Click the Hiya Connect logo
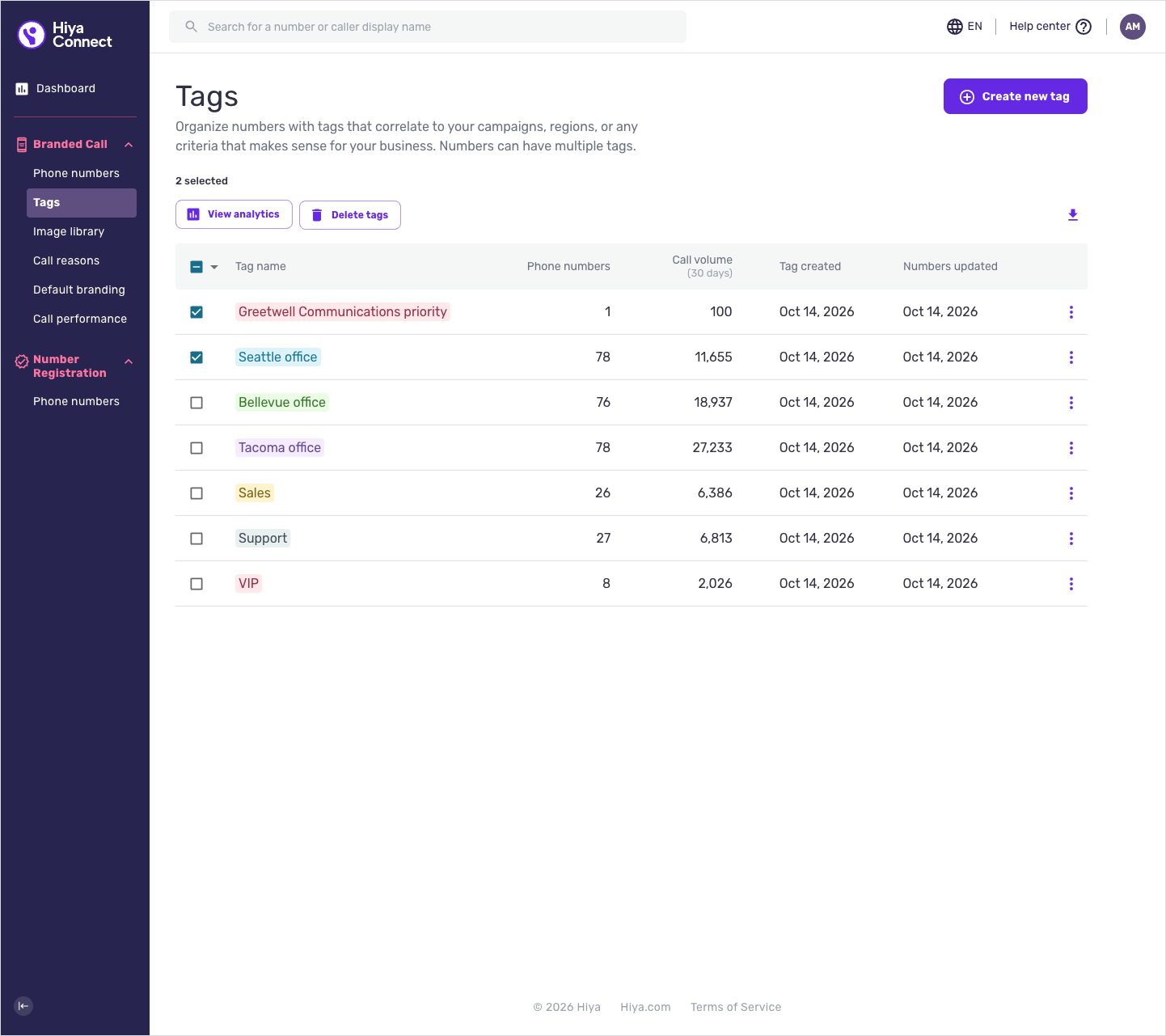Viewport: 1166px width, 1036px height. 65,35
